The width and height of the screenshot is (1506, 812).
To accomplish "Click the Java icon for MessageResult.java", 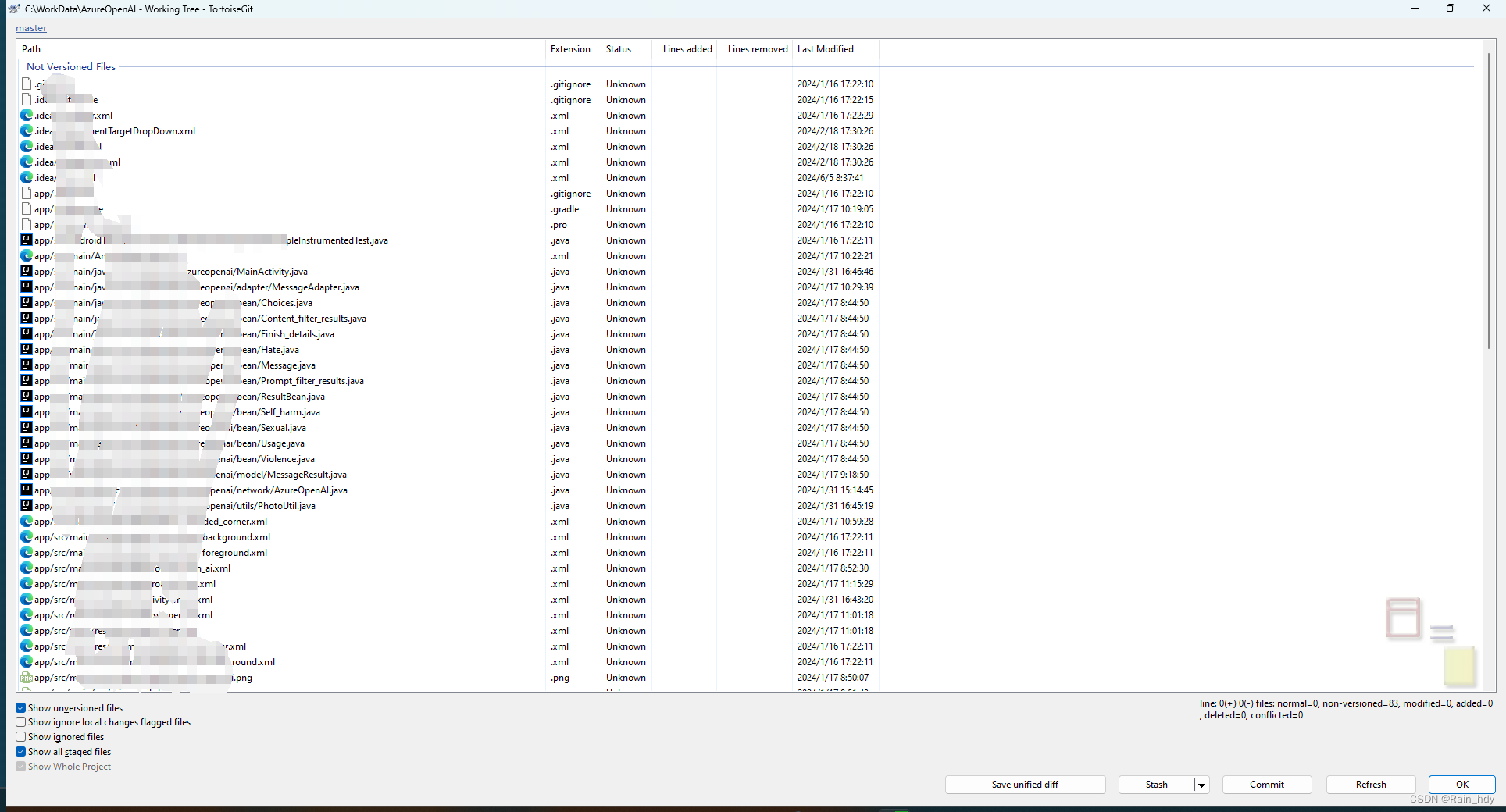I will (x=27, y=475).
